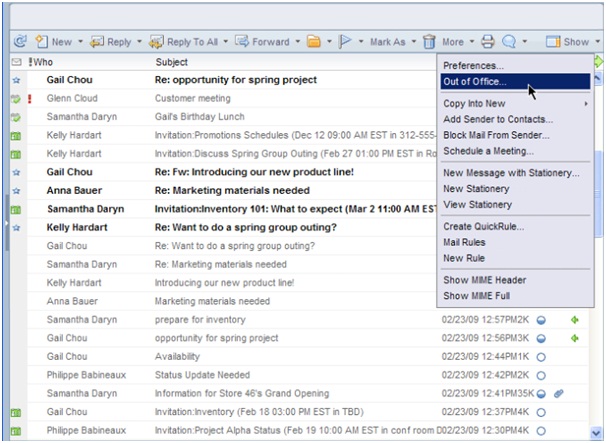Click the paperclip attachment icon on Store 46 row
This screenshot has width=606, height=443.
[558, 394]
